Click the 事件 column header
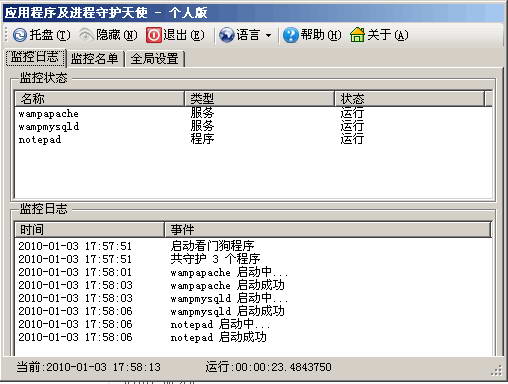 coord(328,229)
